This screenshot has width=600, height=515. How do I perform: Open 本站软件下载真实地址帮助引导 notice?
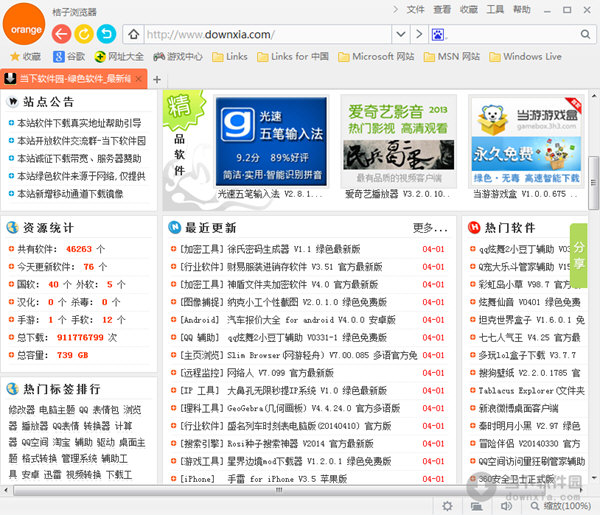point(79,123)
